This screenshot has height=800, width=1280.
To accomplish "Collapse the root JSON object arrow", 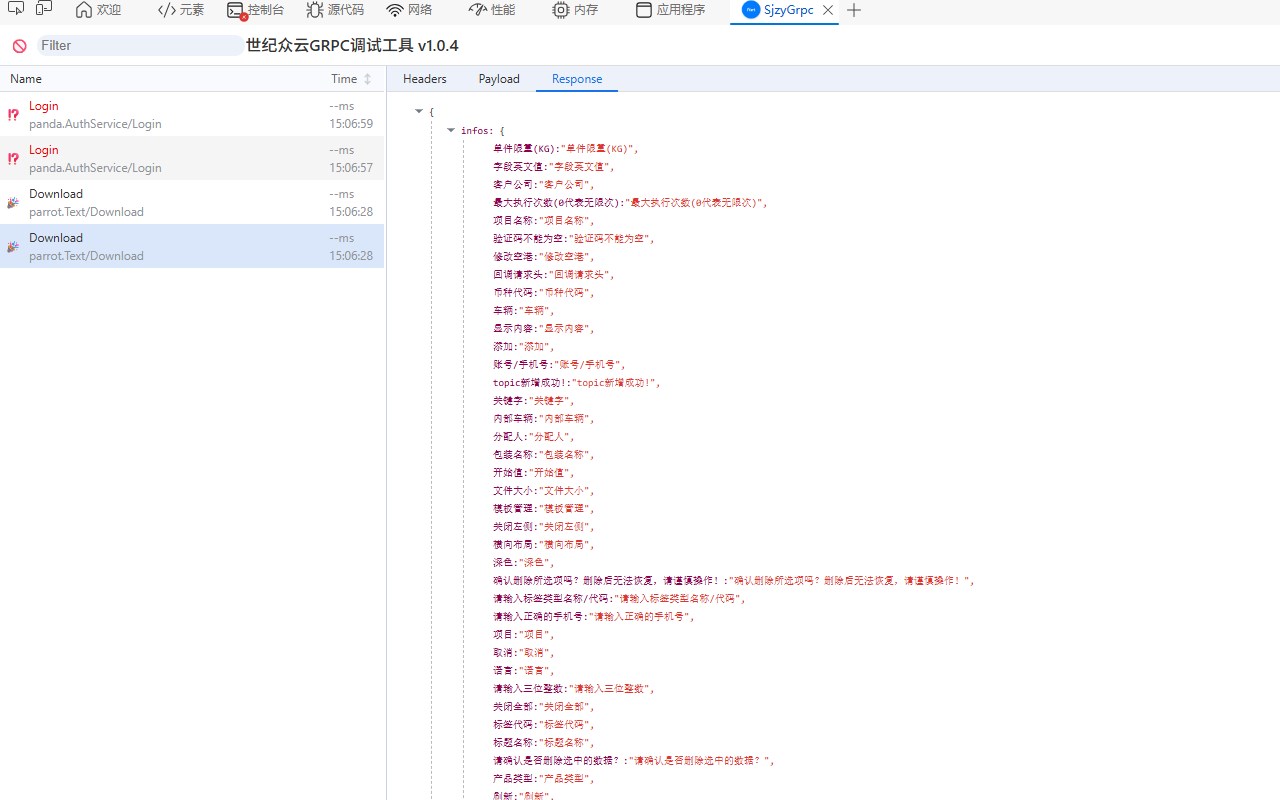I will tap(419, 112).
